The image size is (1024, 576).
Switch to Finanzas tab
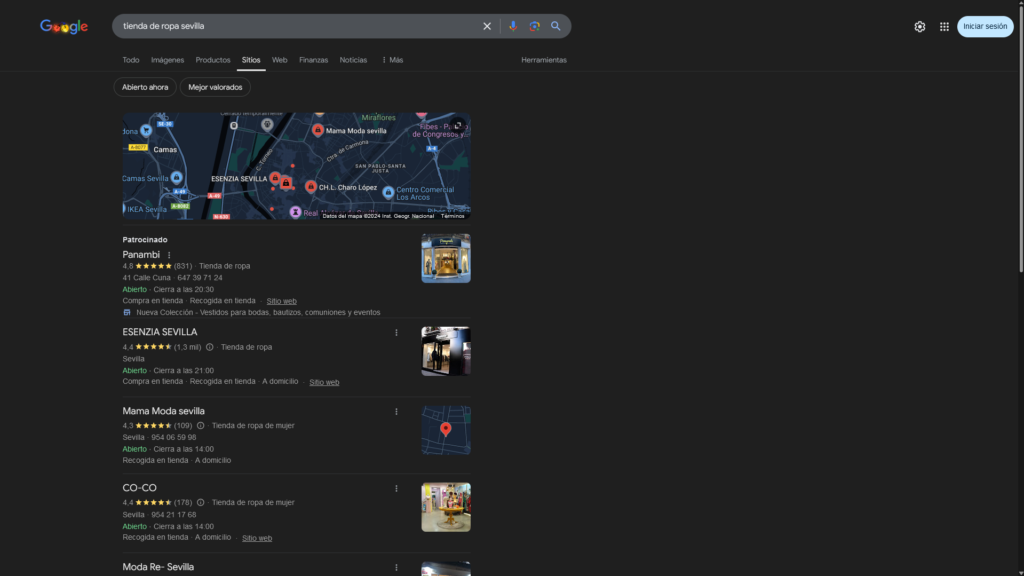tap(313, 60)
